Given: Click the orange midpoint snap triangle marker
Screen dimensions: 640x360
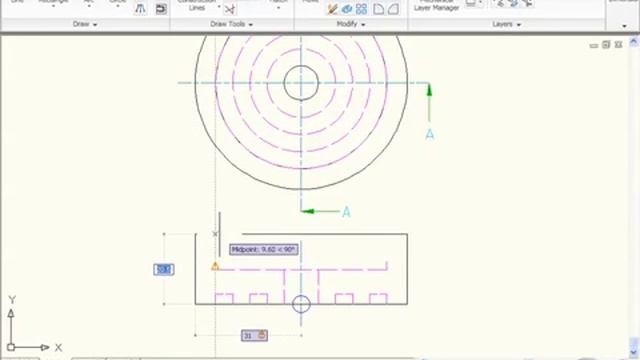Looking at the screenshot, I should (x=215, y=267).
